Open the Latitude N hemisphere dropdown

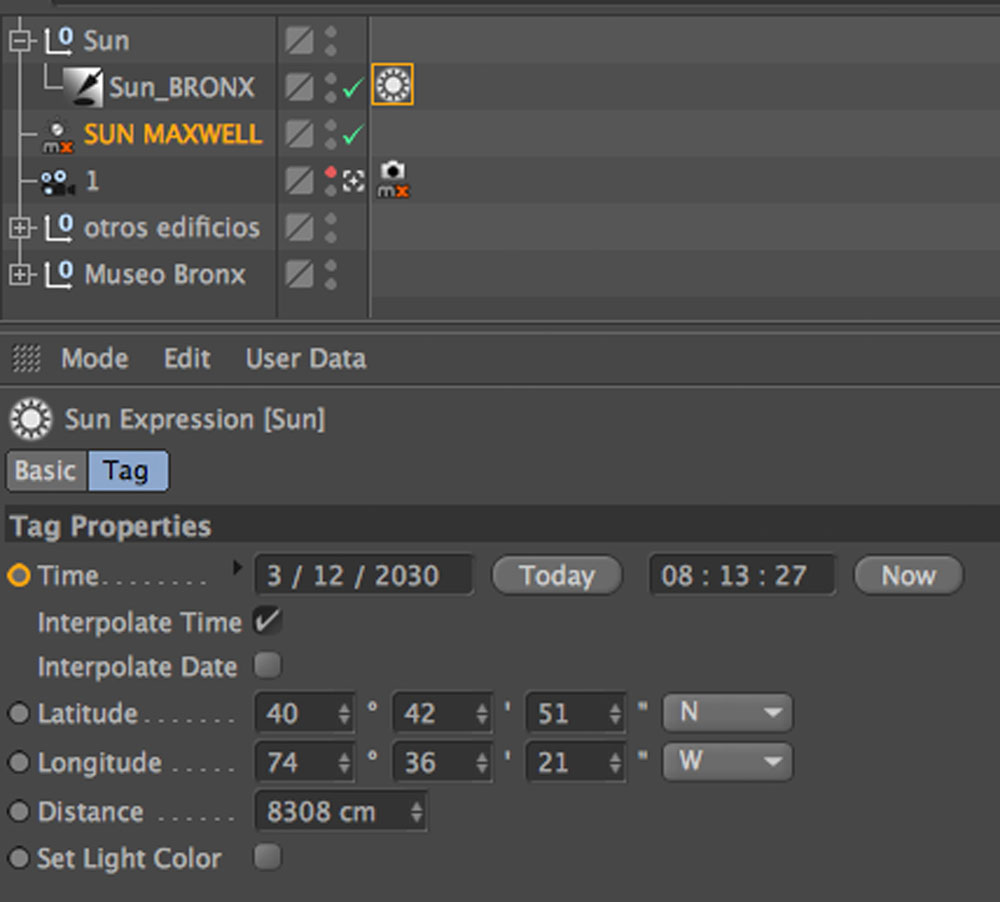coord(728,712)
